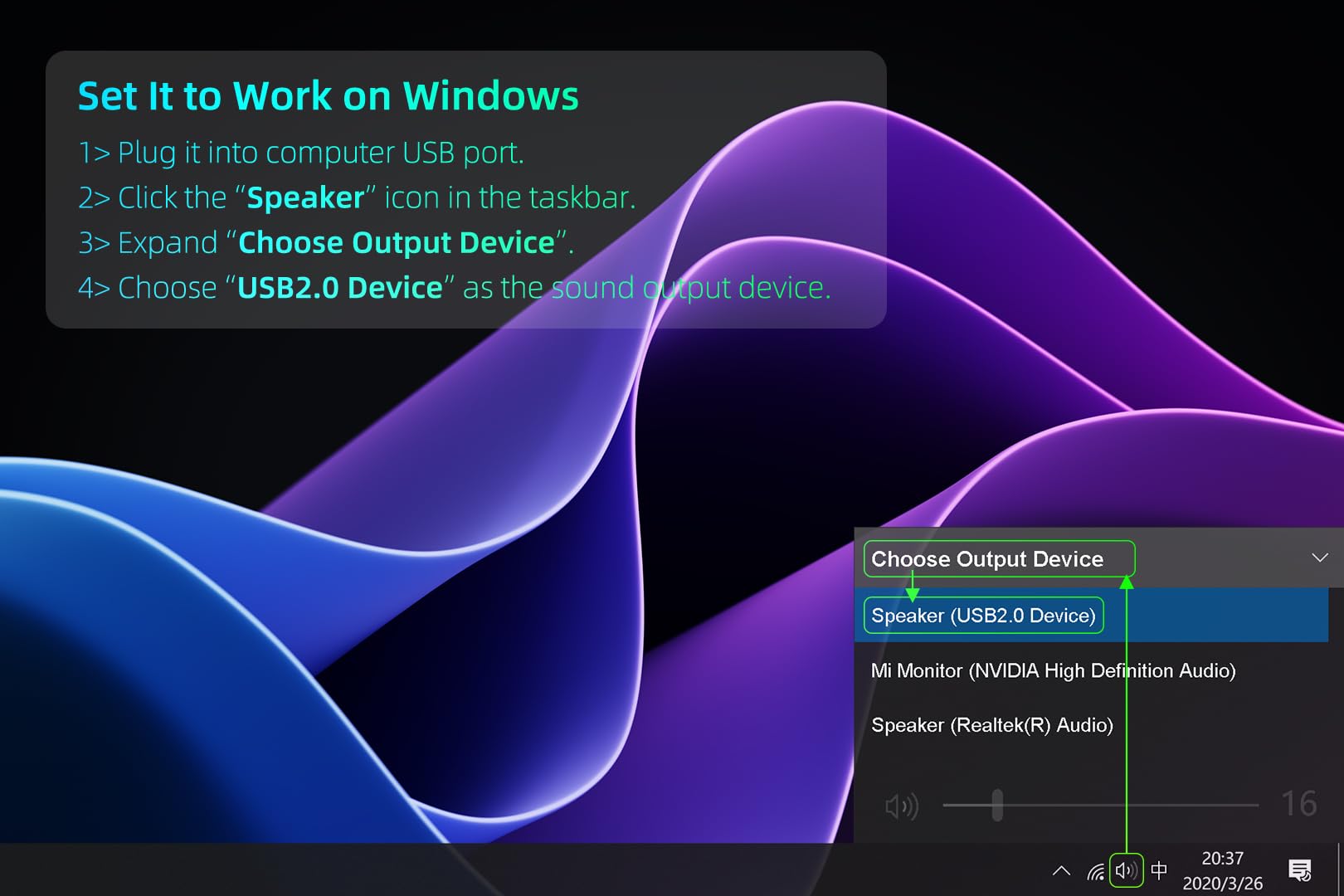The height and width of the screenshot is (896, 1344).
Task: Click the speaker icon in the taskbar
Action: tap(1126, 870)
